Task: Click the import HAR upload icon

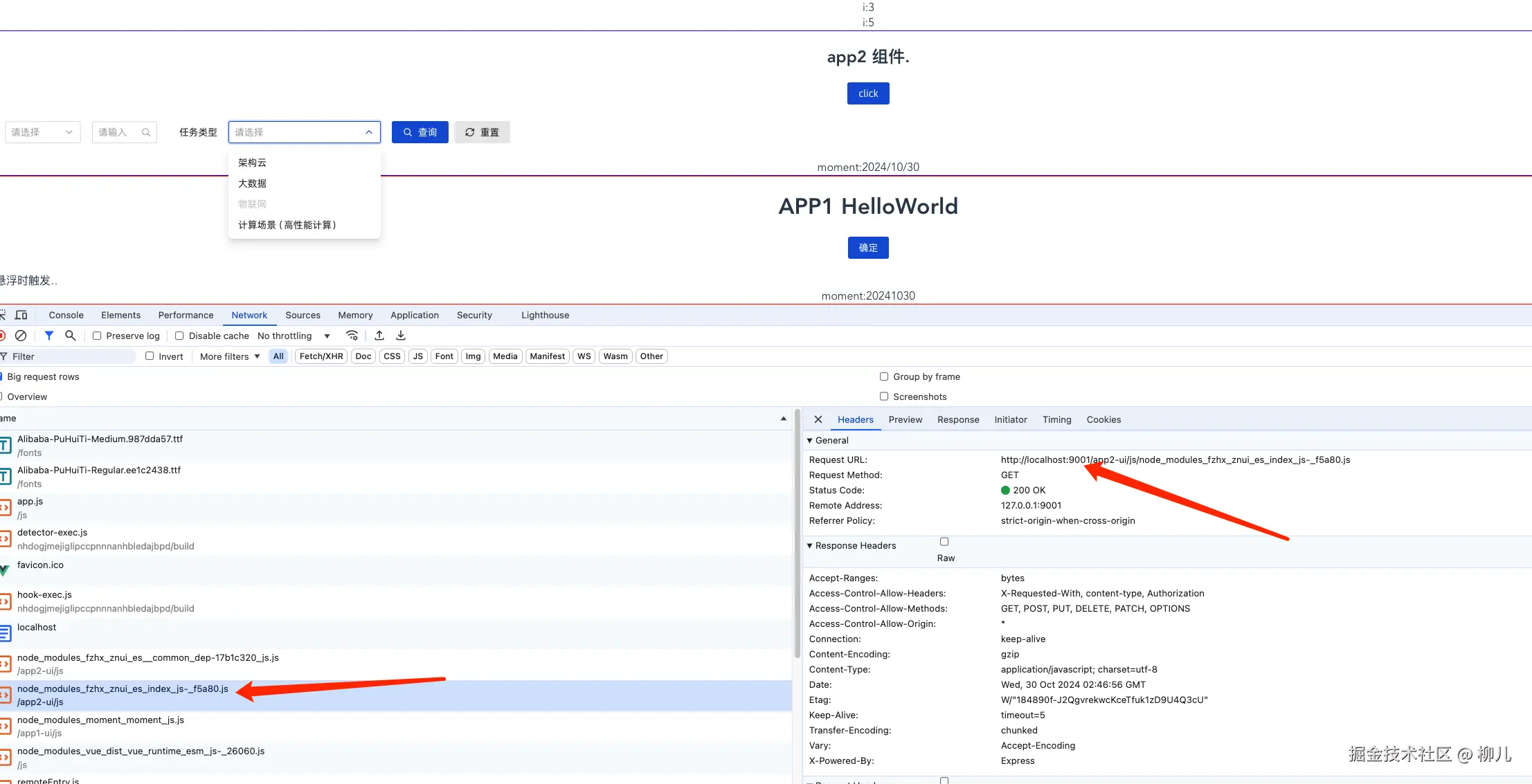Action: [x=379, y=336]
